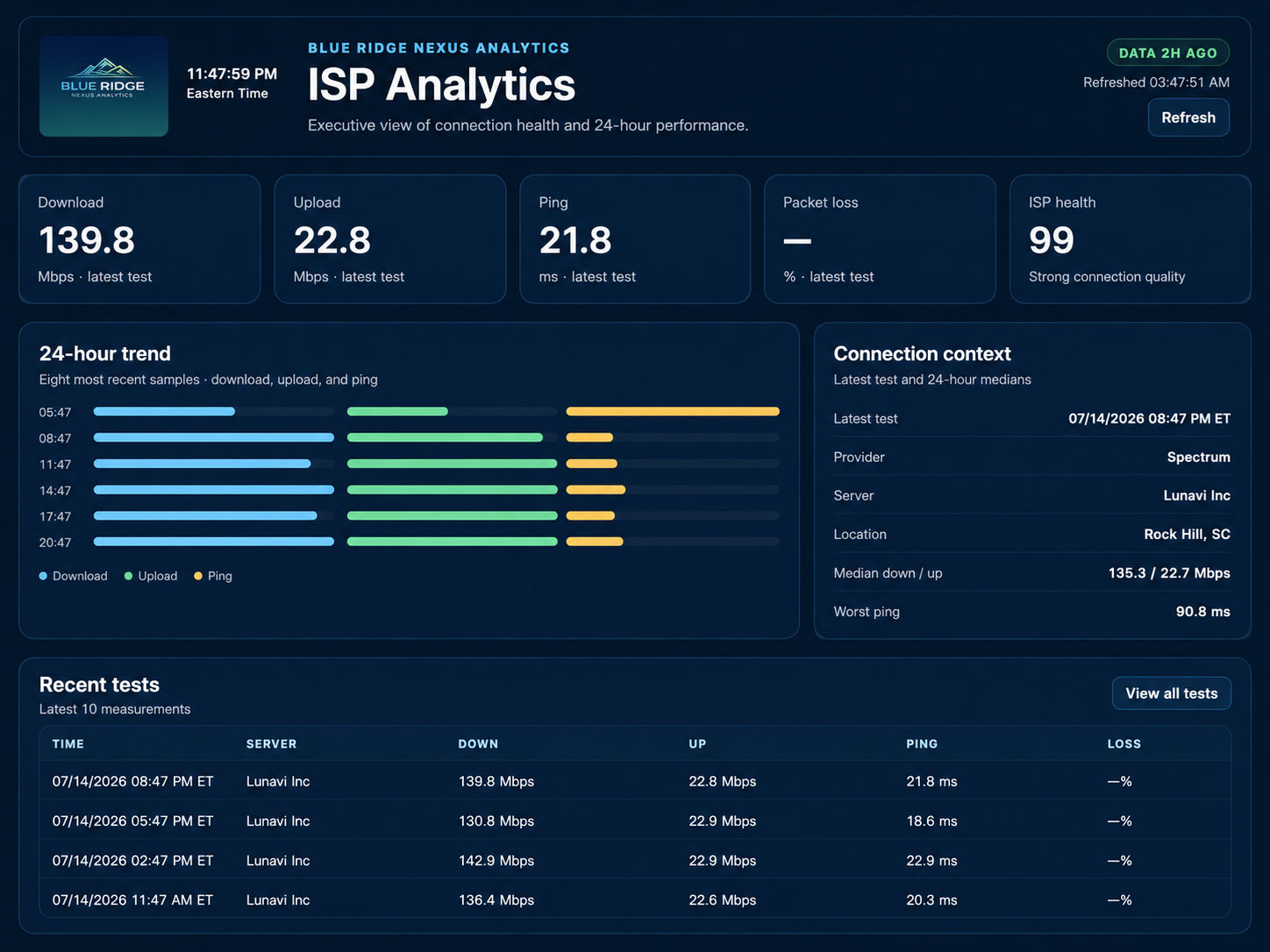Click the Latest test 07/14/2026 08:47 PM ET value
Screen dimensions: 1270x952
point(1150,419)
